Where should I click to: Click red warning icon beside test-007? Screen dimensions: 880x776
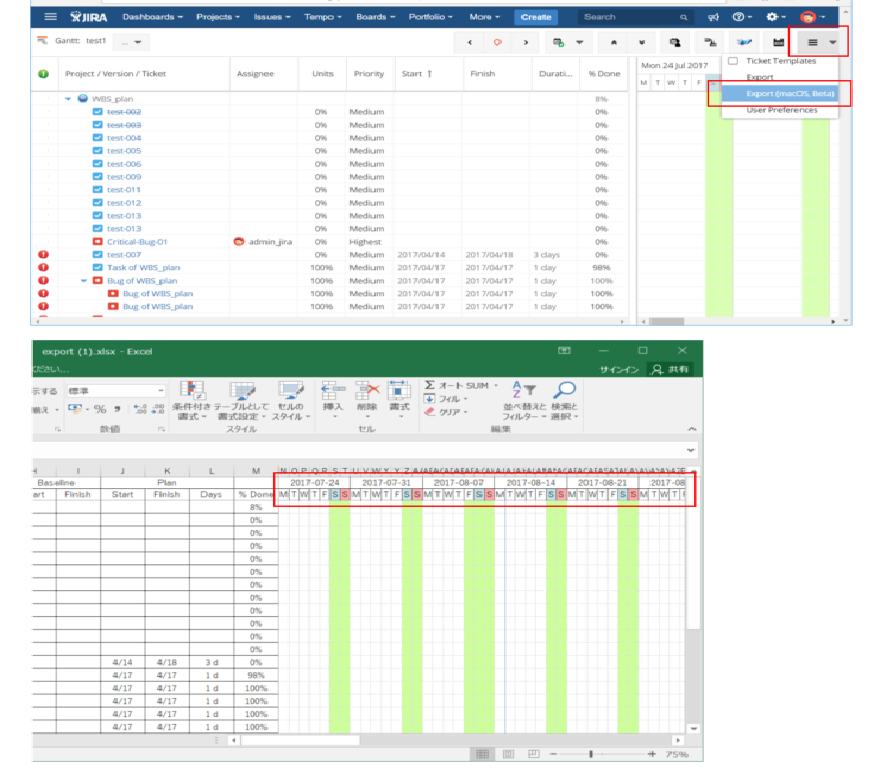43,255
